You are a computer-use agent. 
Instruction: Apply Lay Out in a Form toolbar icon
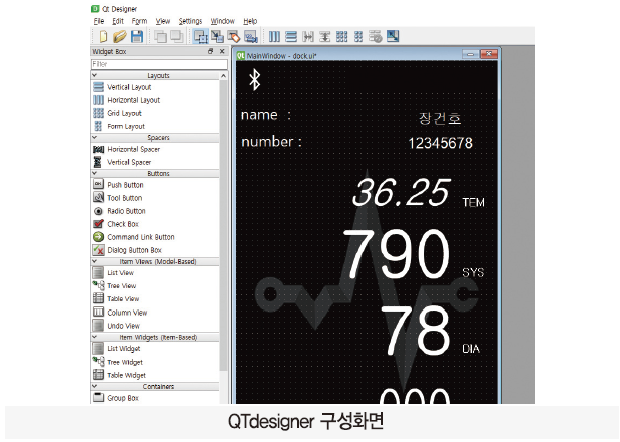pyautogui.click(x=358, y=36)
